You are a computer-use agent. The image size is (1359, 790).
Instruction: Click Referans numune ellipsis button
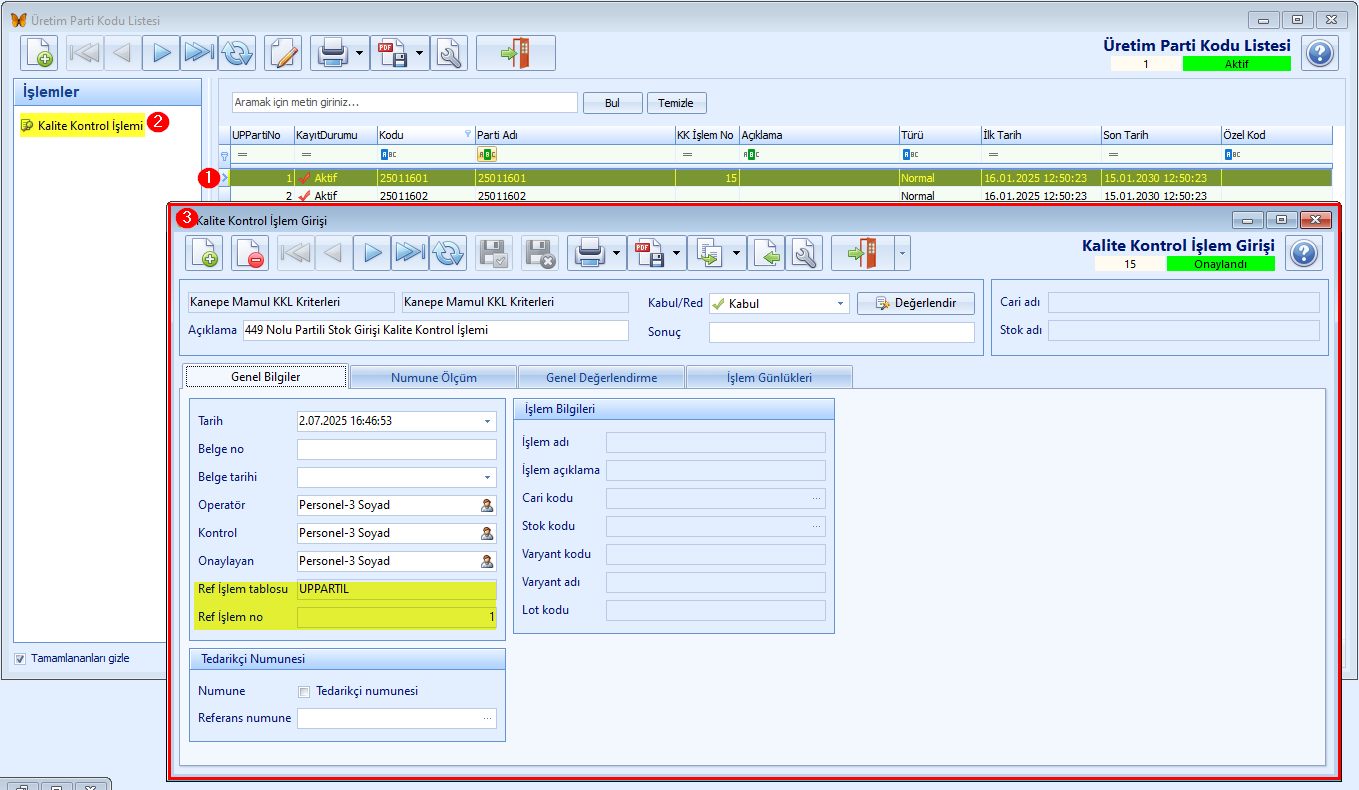[488, 718]
